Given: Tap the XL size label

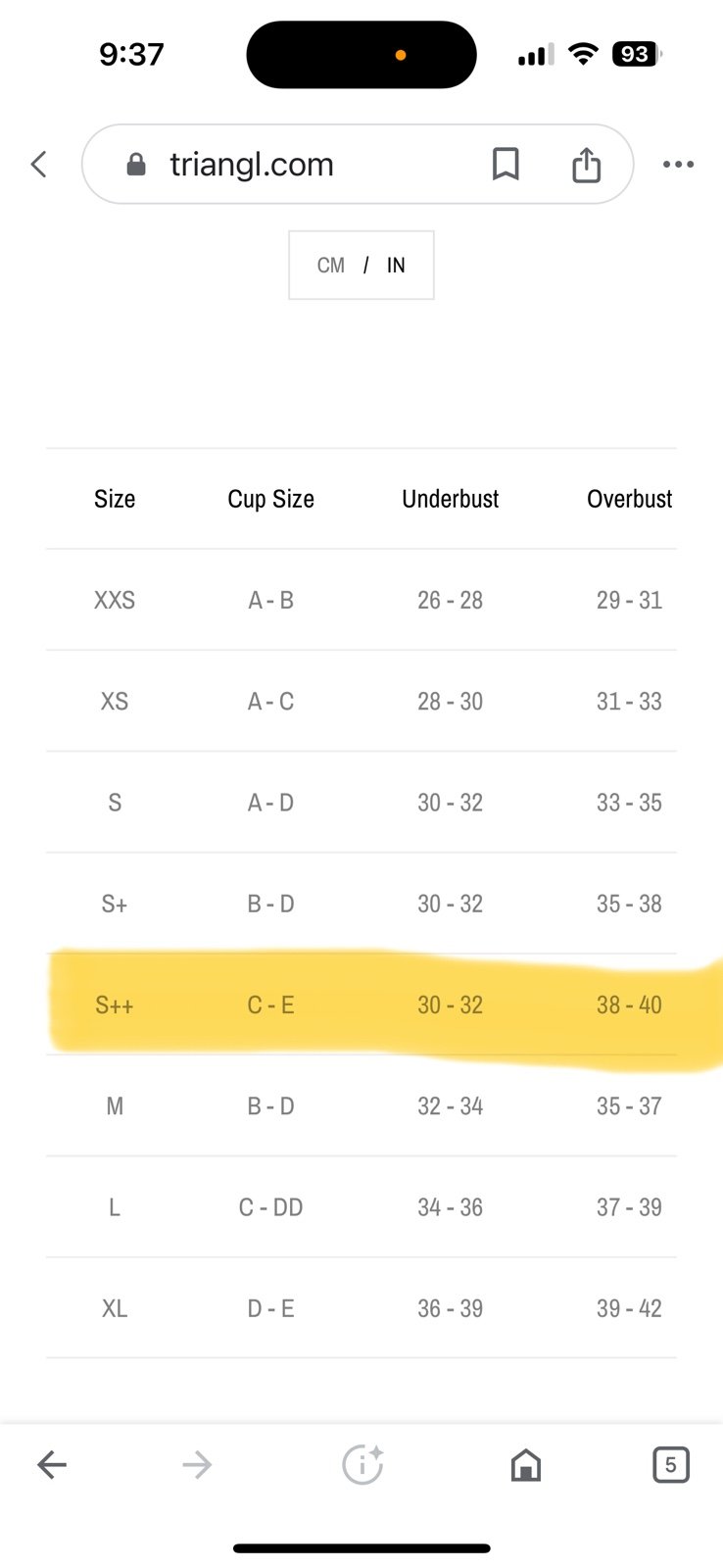Looking at the screenshot, I should click(115, 1308).
